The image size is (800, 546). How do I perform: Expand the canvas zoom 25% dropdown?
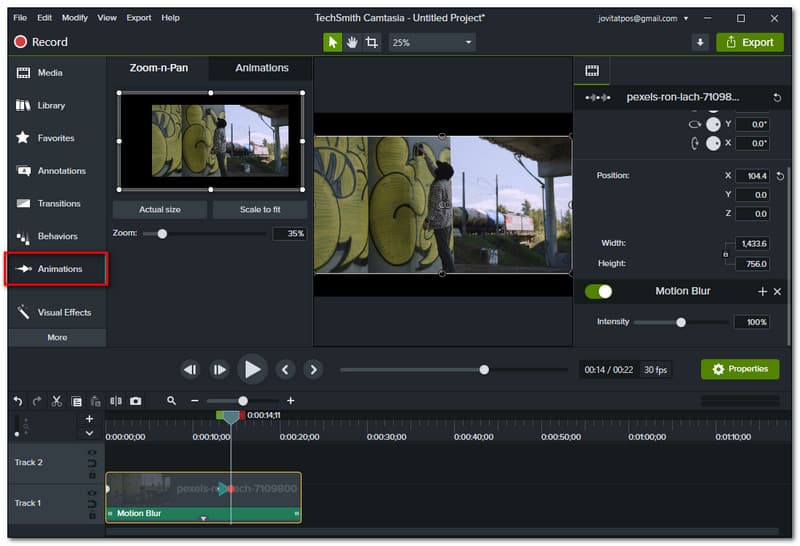pyautogui.click(x=469, y=42)
